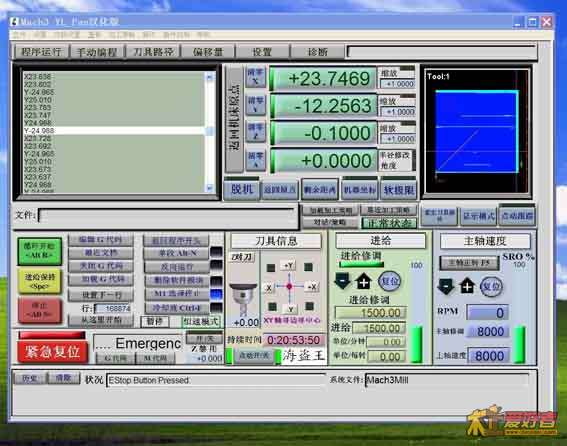Screen dimensions: 567x446
Task: Click the X scale field +1.0000
Action: pyautogui.click(x=397, y=84)
